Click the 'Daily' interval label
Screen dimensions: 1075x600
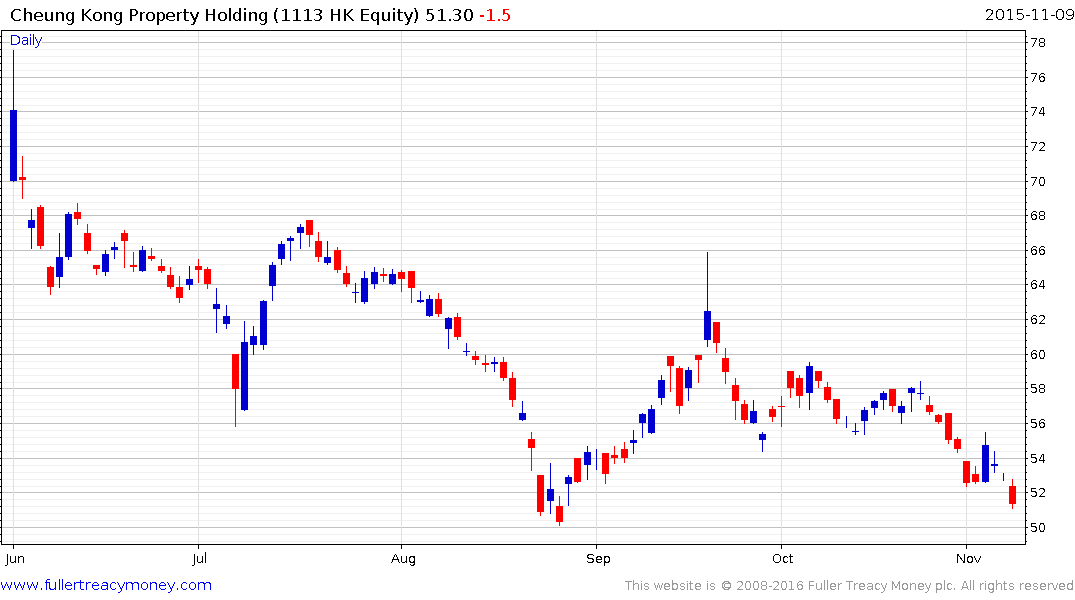[x=26, y=40]
